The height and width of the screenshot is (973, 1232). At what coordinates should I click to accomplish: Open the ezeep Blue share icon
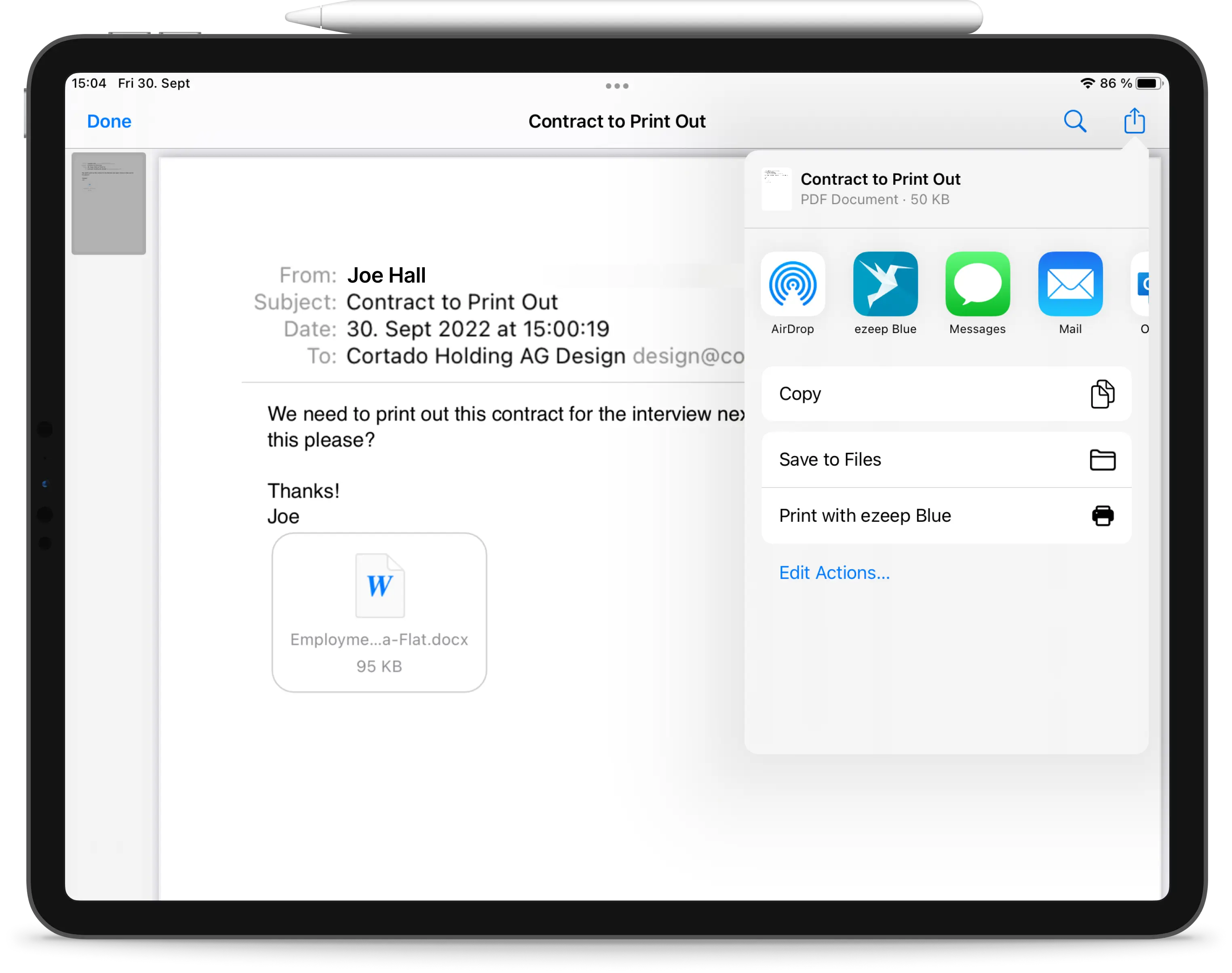(x=884, y=284)
